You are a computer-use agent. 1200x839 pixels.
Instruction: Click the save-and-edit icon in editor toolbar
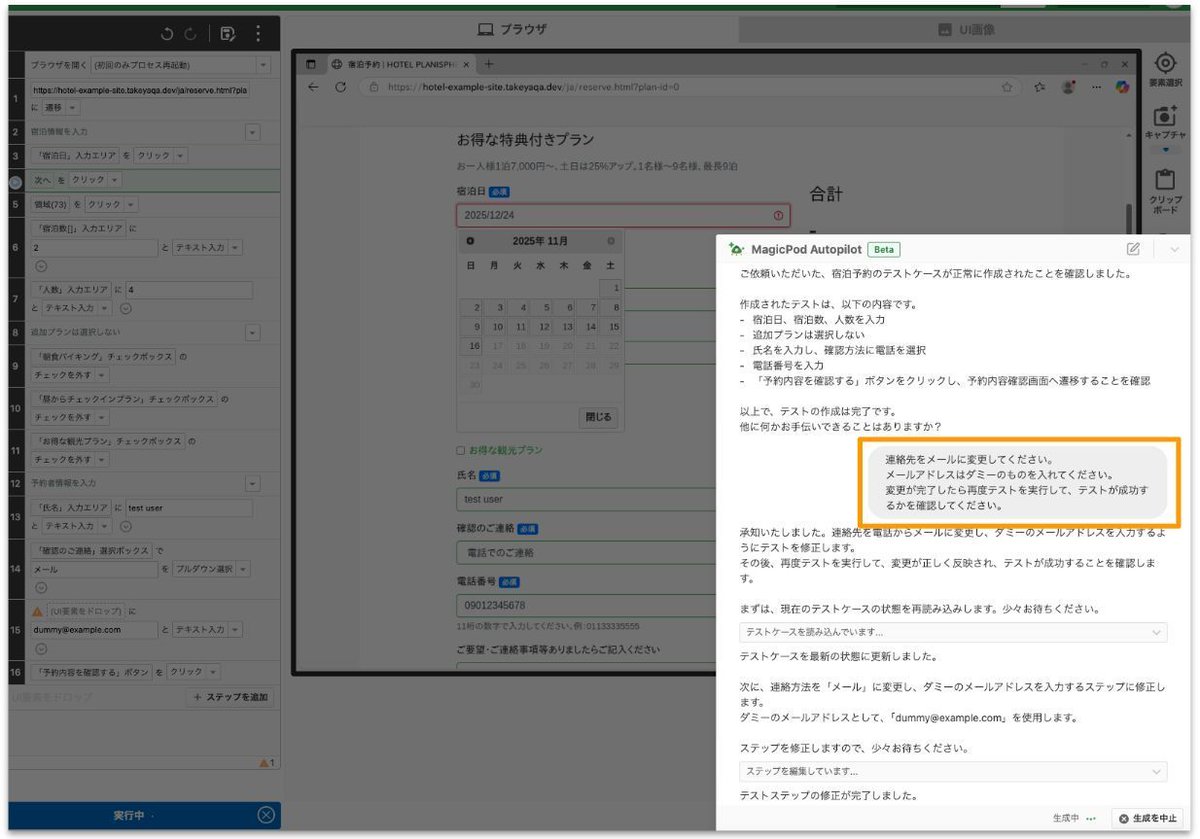point(228,34)
